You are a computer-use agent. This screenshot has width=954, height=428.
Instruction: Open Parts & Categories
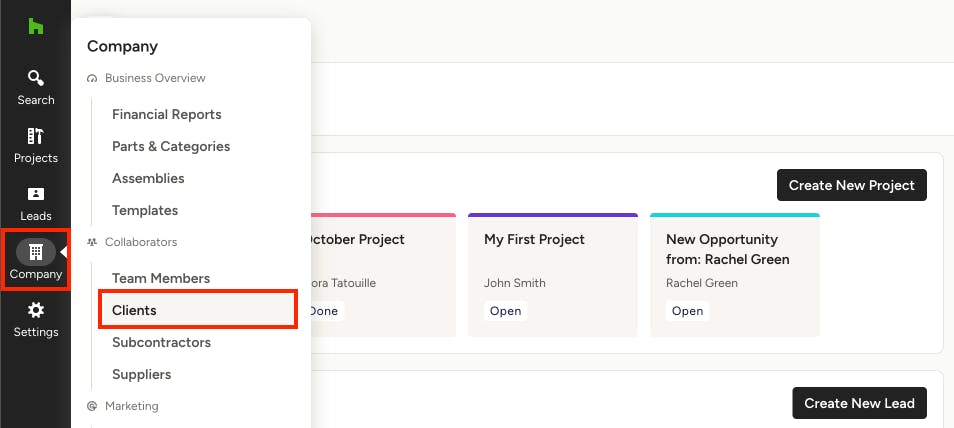[171, 147]
